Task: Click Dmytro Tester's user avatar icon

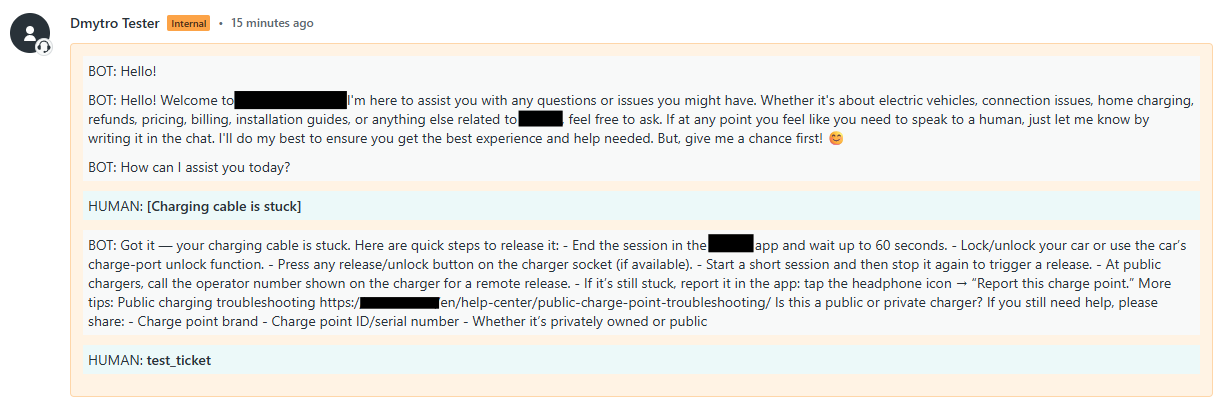Action: (x=30, y=33)
